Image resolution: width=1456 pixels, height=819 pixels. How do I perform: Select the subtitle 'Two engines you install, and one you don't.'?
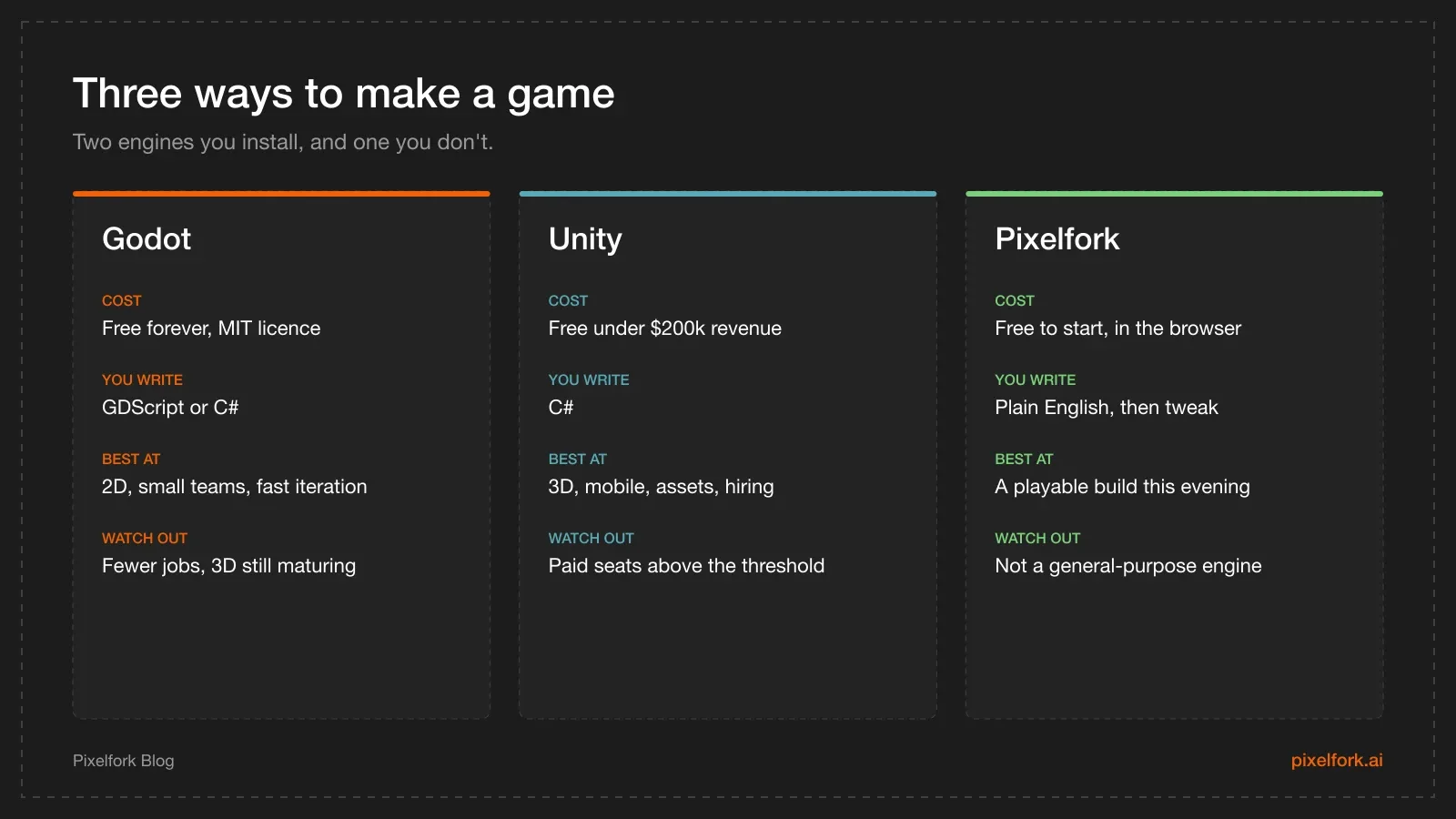click(x=283, y=142)
